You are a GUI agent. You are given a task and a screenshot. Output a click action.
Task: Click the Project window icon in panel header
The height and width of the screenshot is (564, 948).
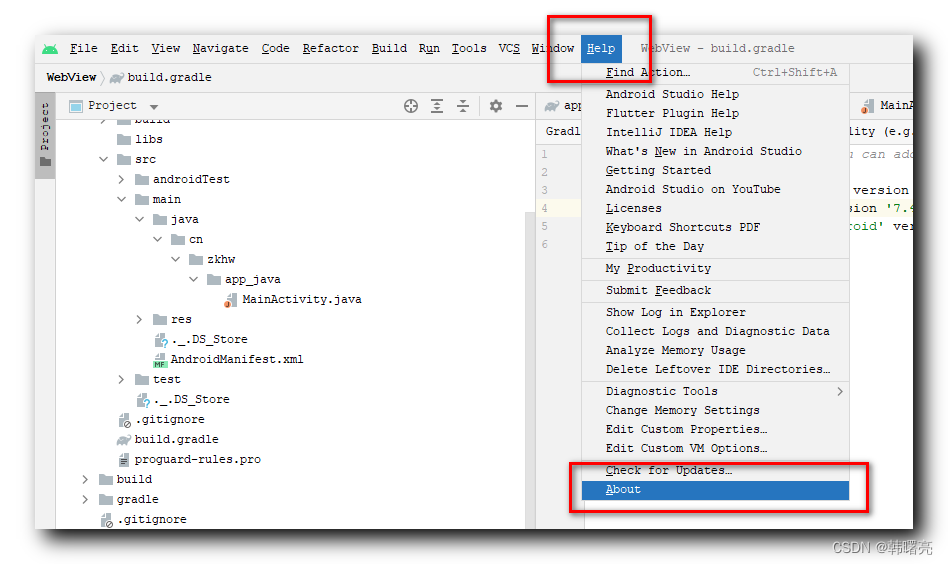coord(76,106)
